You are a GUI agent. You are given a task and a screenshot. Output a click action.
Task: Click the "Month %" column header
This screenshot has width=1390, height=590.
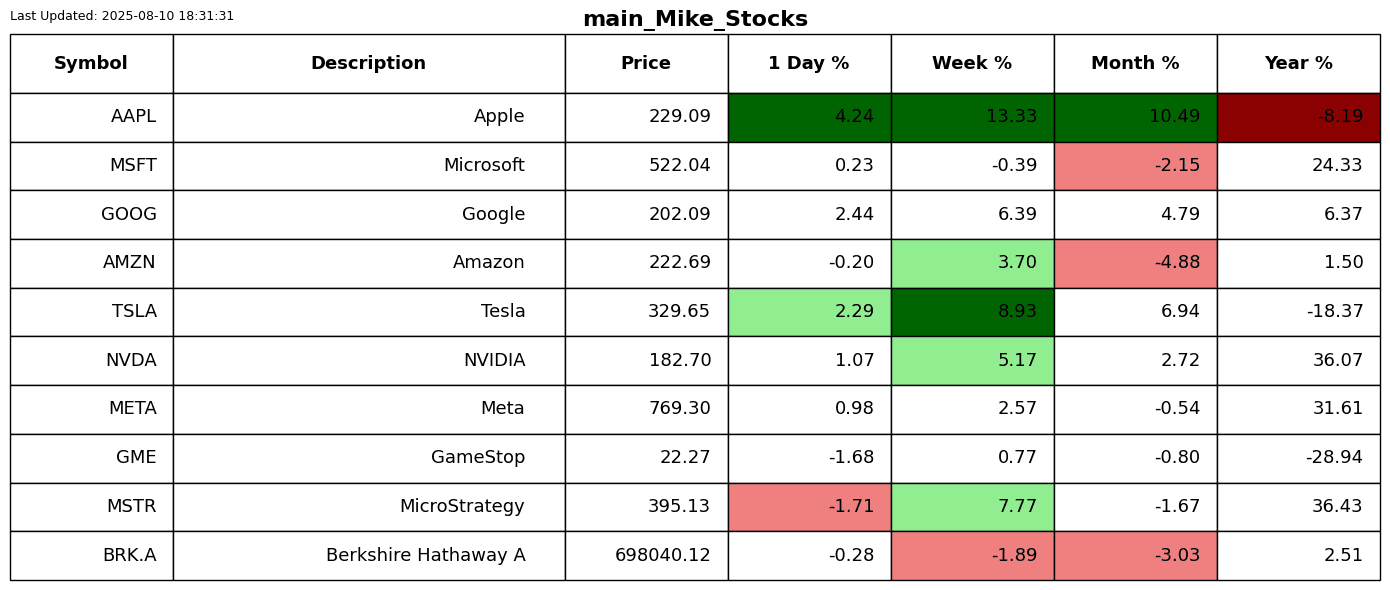click(1135, 64)
